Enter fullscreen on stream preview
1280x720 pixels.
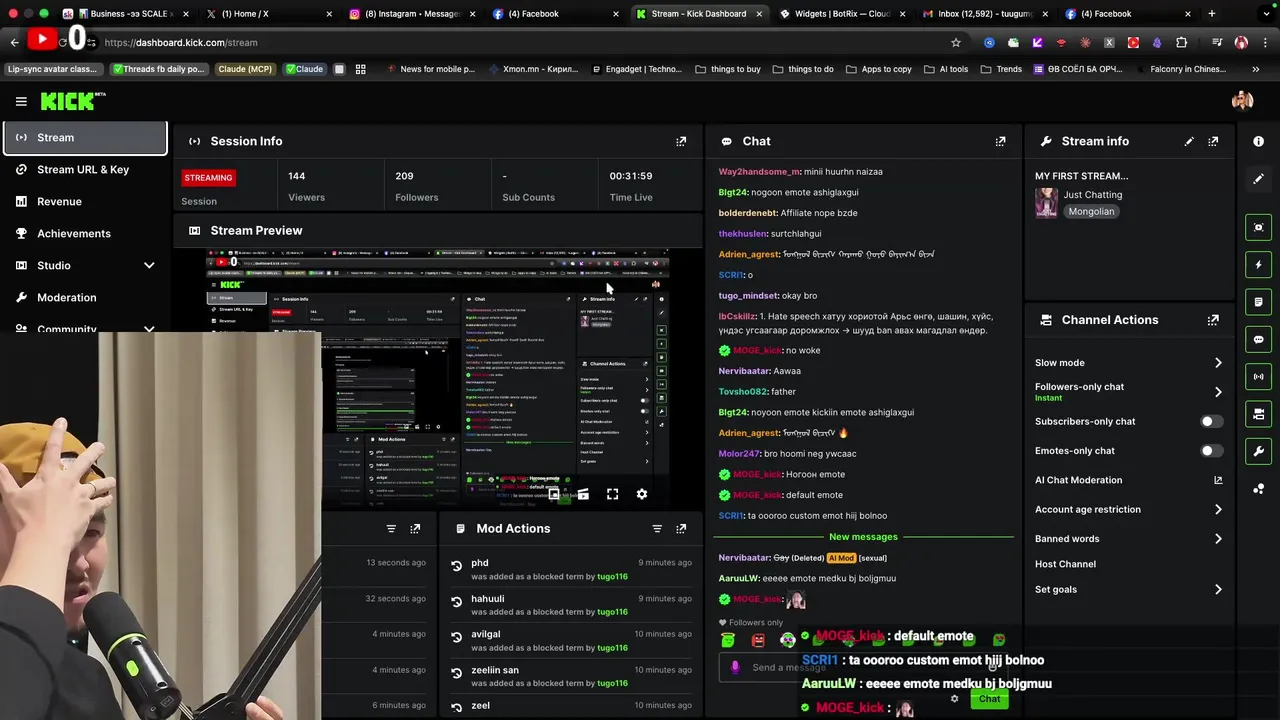[612, 494]
